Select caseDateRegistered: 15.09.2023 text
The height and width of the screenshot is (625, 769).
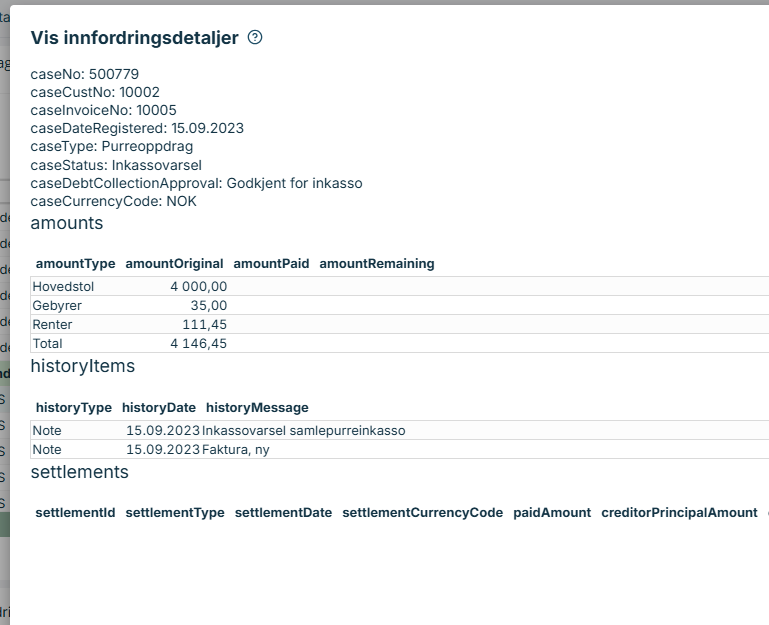pos(137,129)
